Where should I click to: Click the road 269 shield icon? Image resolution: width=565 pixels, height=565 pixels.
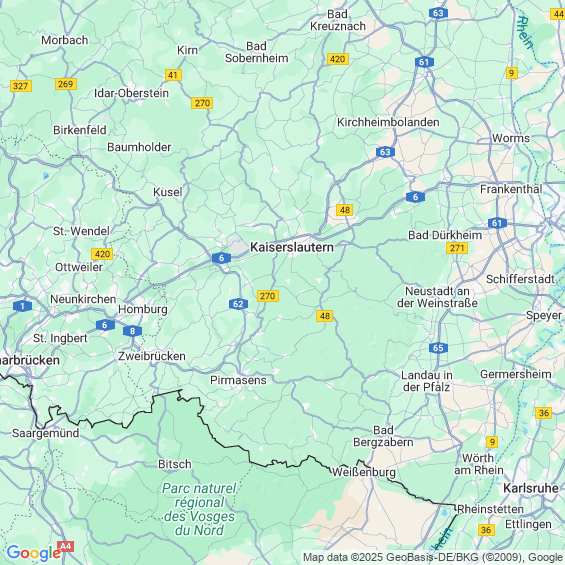pyautogui.click(x=66, y=84)
